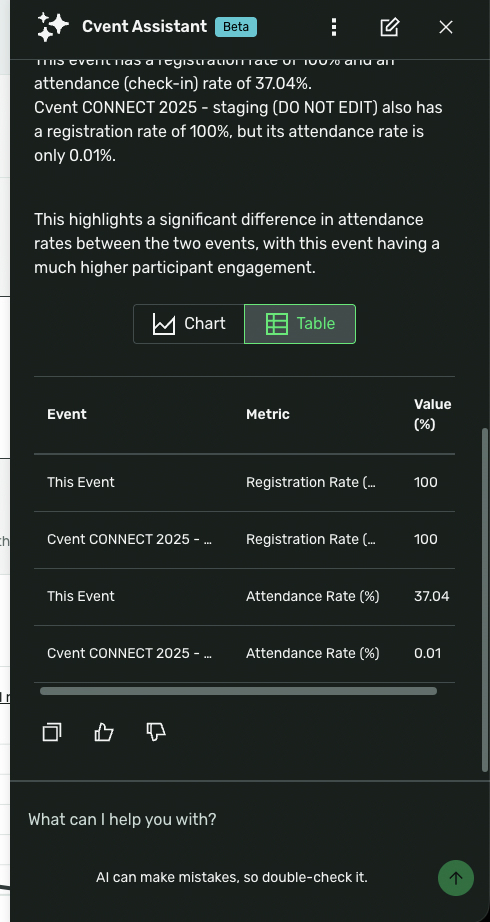Switch to Chart view

pyautogui.click(x=189, y=324)
